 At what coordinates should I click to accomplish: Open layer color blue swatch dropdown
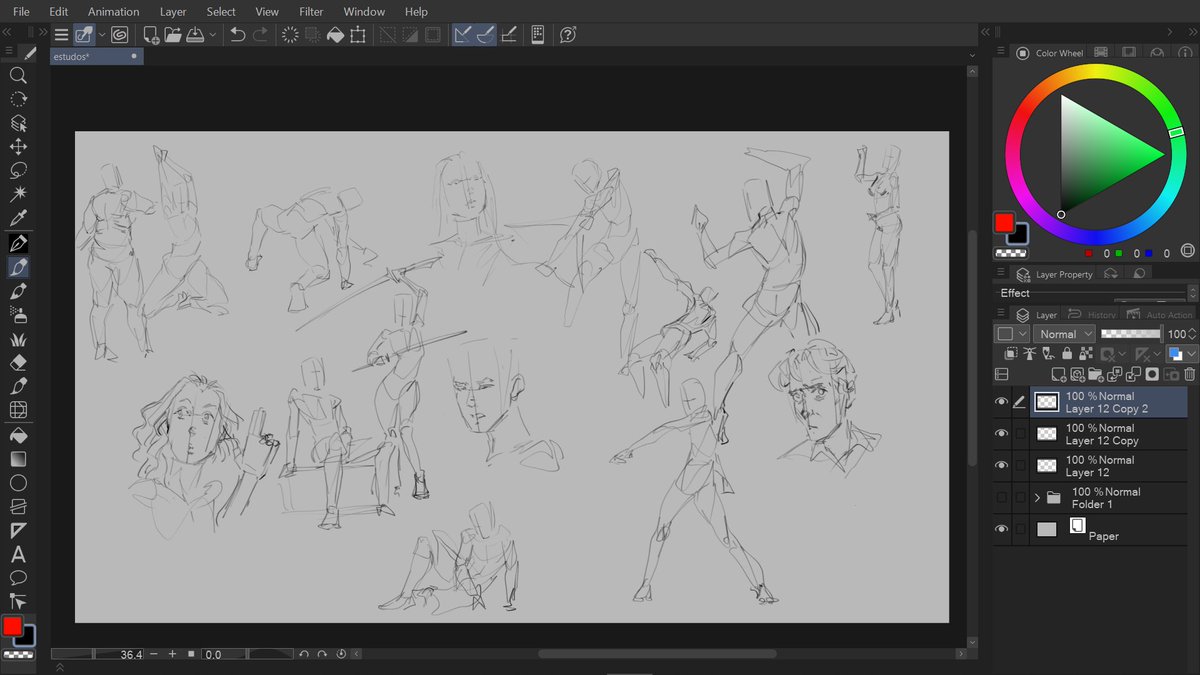pyautogui.click(x=1183, y=353)
